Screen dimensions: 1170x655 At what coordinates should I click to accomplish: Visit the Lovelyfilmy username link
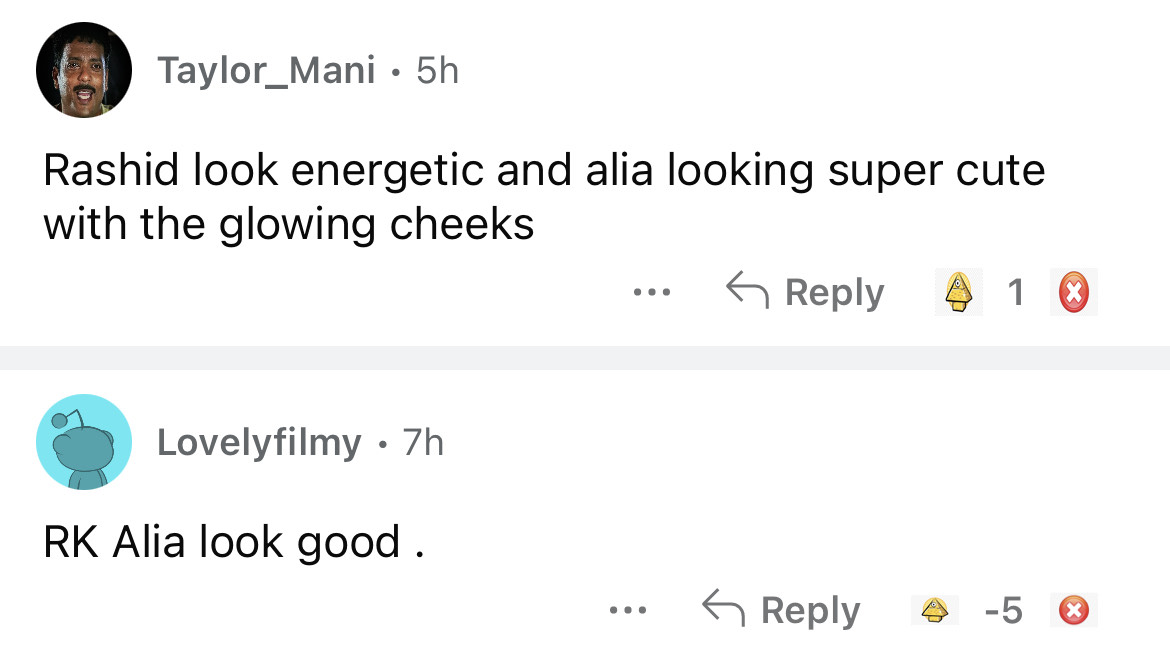tap(259, 441)
